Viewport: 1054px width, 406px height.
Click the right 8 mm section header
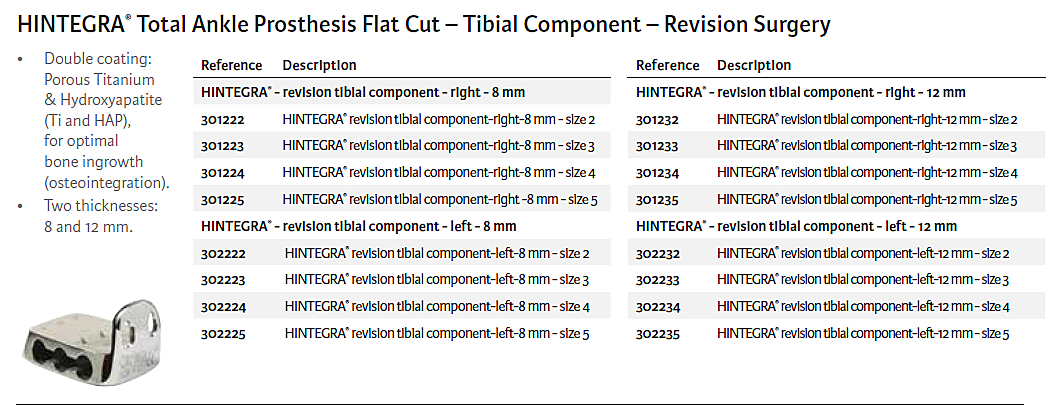pos(363,92)
